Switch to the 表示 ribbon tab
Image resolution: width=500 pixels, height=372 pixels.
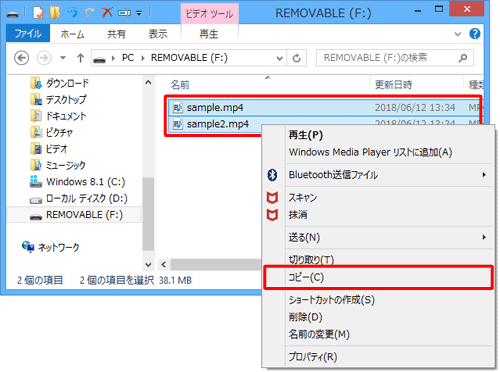[158, 34]
